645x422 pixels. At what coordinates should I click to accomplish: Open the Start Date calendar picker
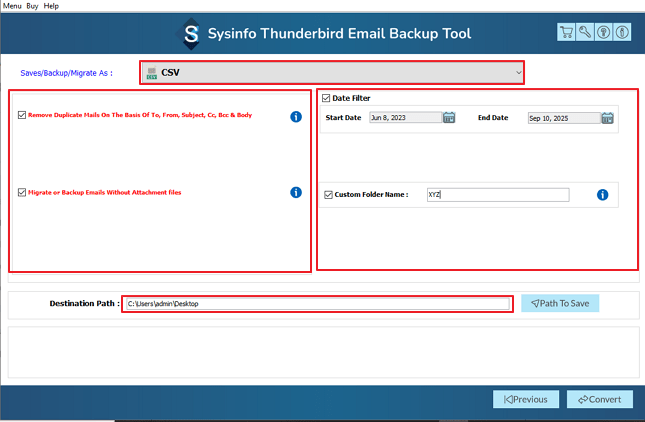click(x=449, y=118)
